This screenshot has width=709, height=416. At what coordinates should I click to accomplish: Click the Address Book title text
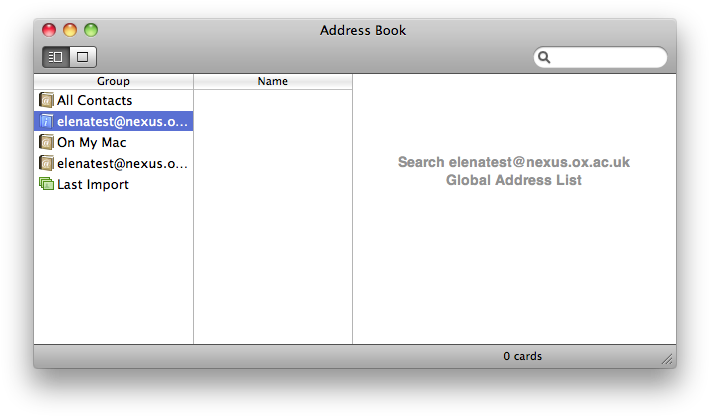coord(363,30)
